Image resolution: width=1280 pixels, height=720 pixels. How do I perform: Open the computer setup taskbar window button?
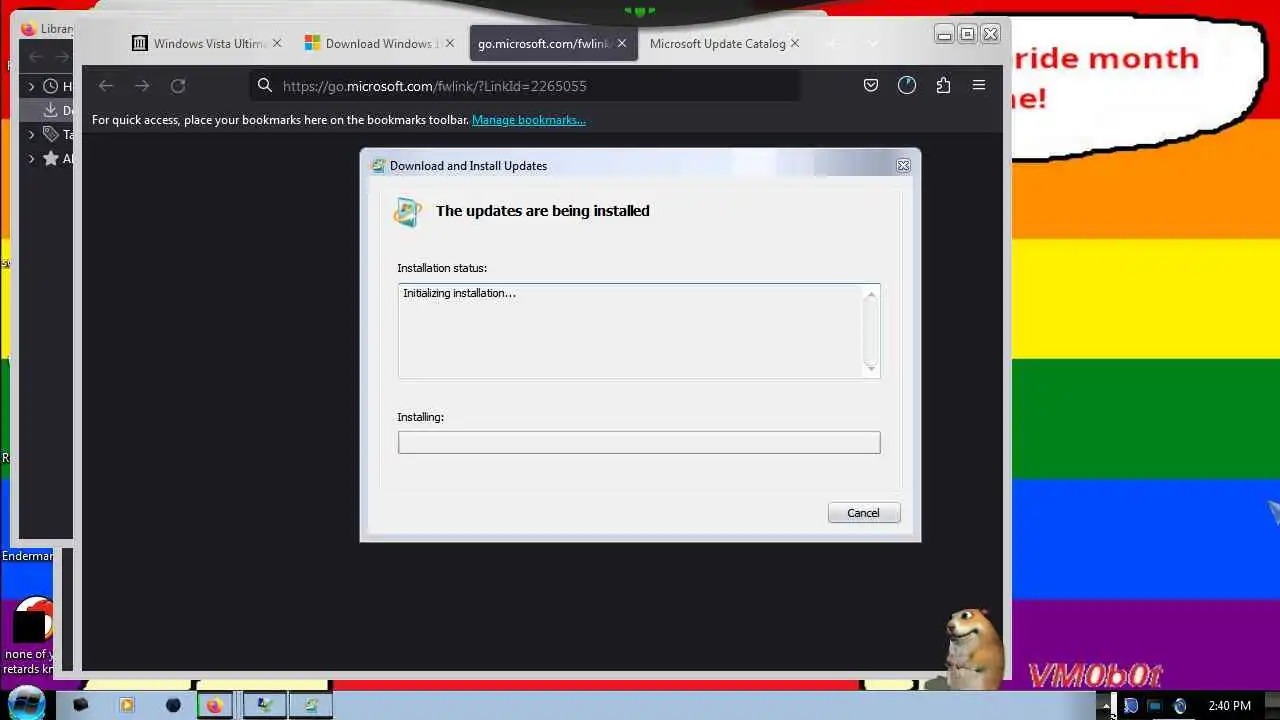(264, 705)
